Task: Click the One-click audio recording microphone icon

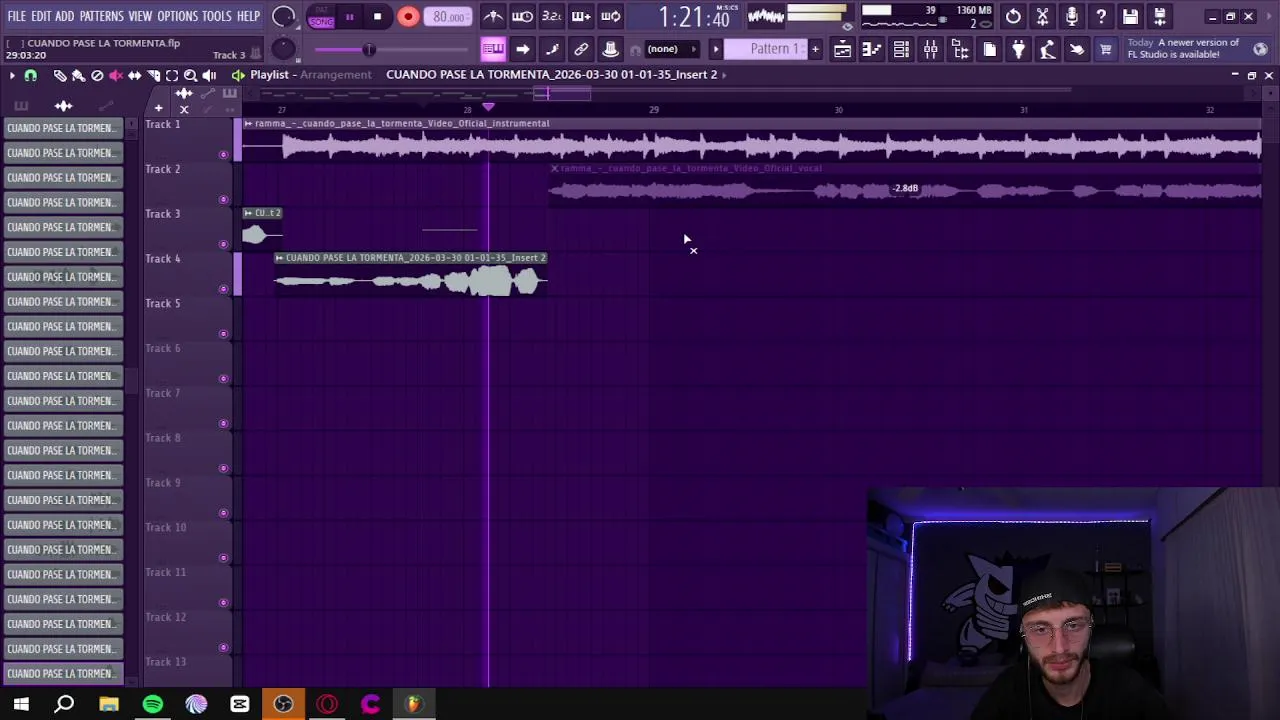Action: 1072,16
